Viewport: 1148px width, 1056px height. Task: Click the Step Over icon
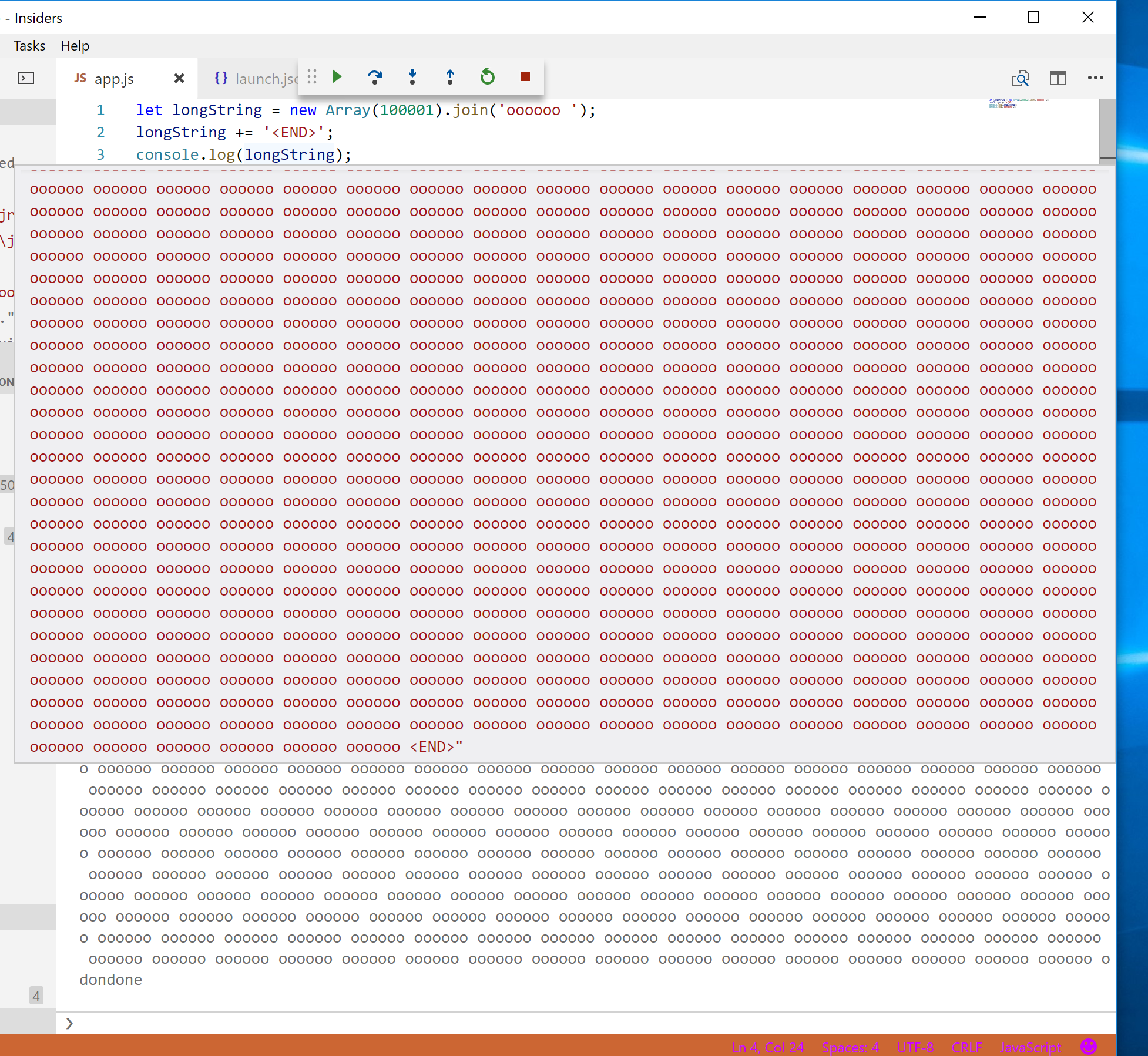pos(375,77)
